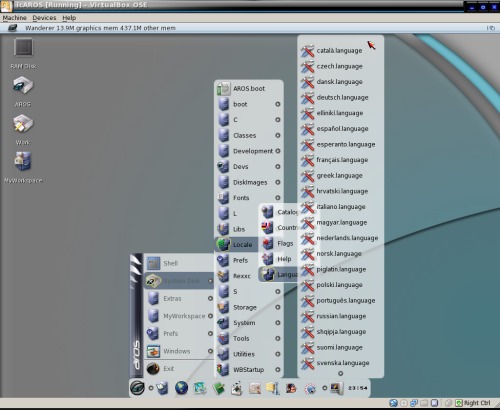Click the Utilities folder icon
The width and height of the screenshot is (500, 410).
[223, 354]
